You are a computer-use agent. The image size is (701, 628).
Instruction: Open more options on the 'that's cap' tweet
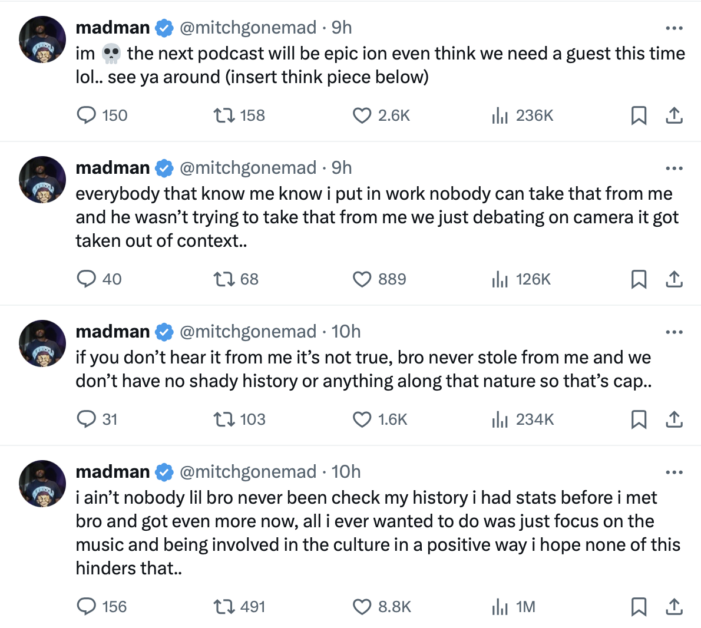pyautogui.click(x=674, y=332)
